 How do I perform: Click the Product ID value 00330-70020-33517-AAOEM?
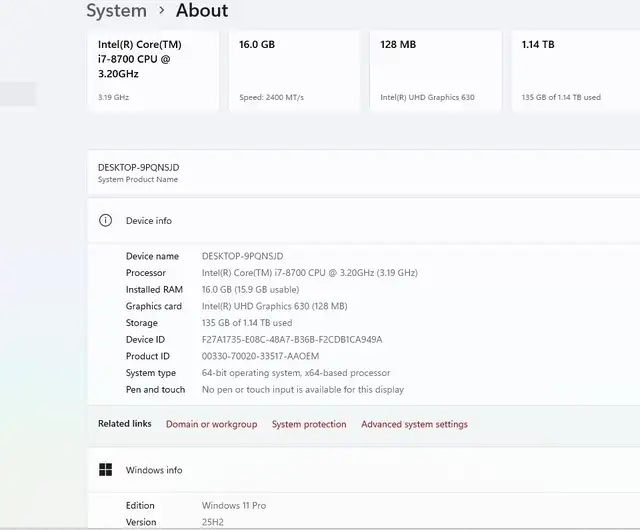pos(260,356)
